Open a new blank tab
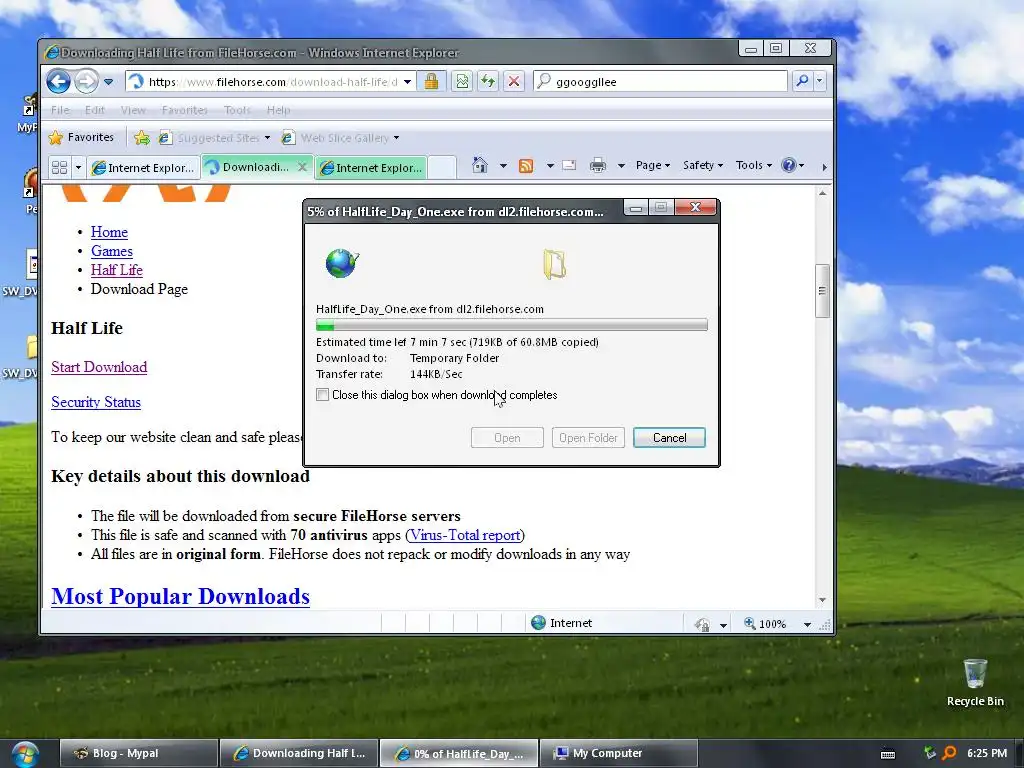 [x=441, y=168]
